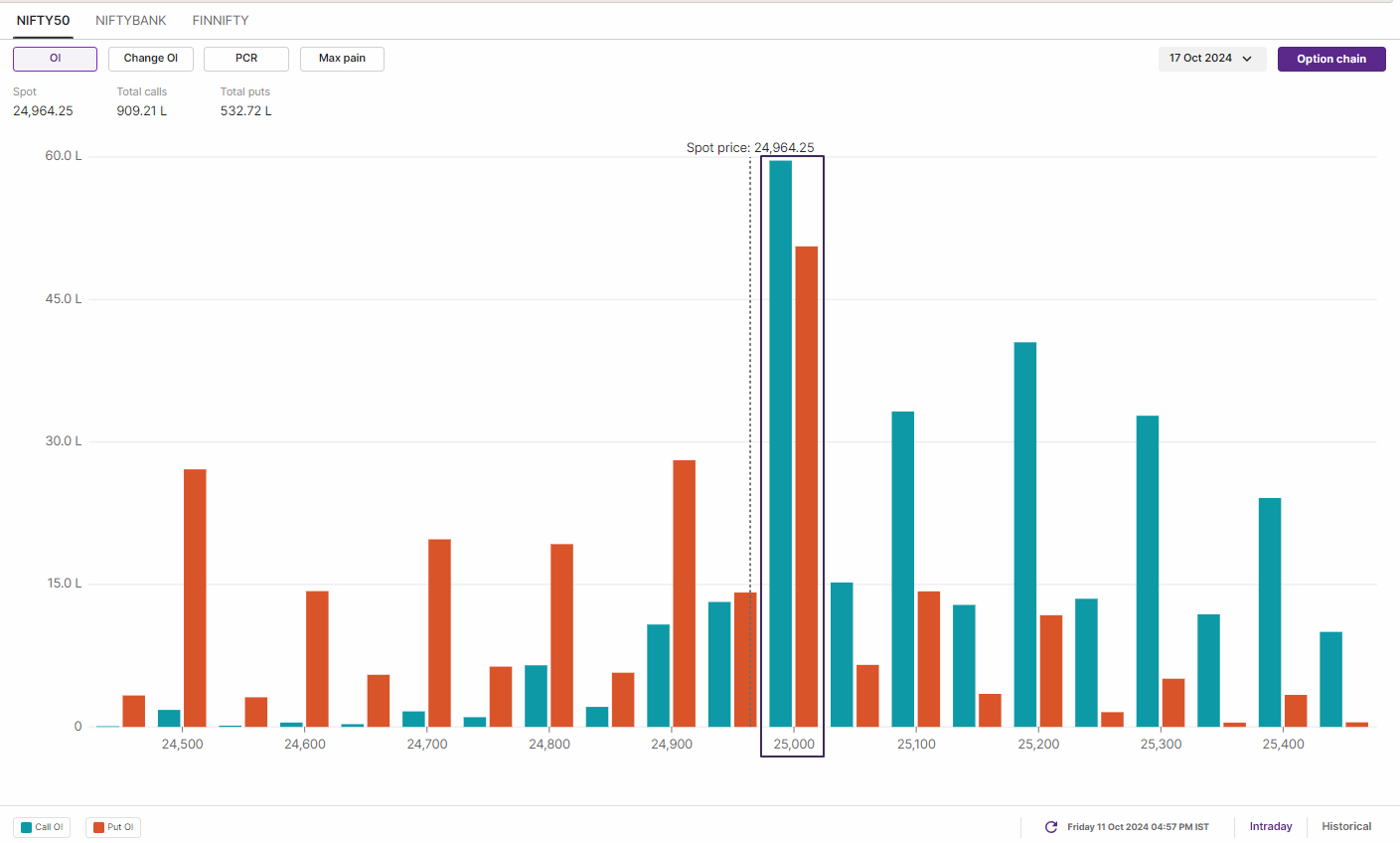Toggle the Put OI legend series
The width and height of the screenshot is (1400, 843).
(113, 827)
